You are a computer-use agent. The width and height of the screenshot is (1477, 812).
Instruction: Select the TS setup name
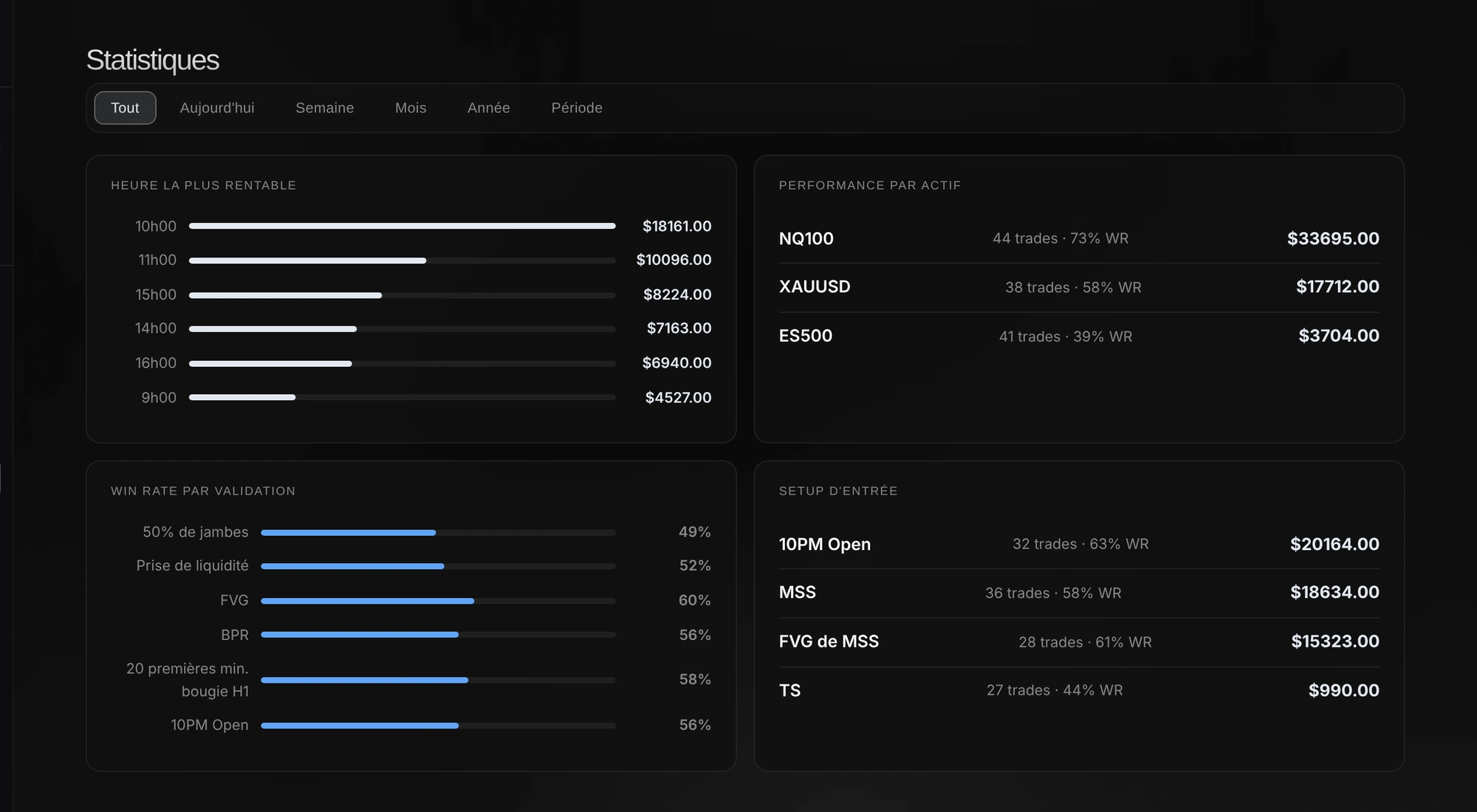pyautogui.click(x=789, y=690)
